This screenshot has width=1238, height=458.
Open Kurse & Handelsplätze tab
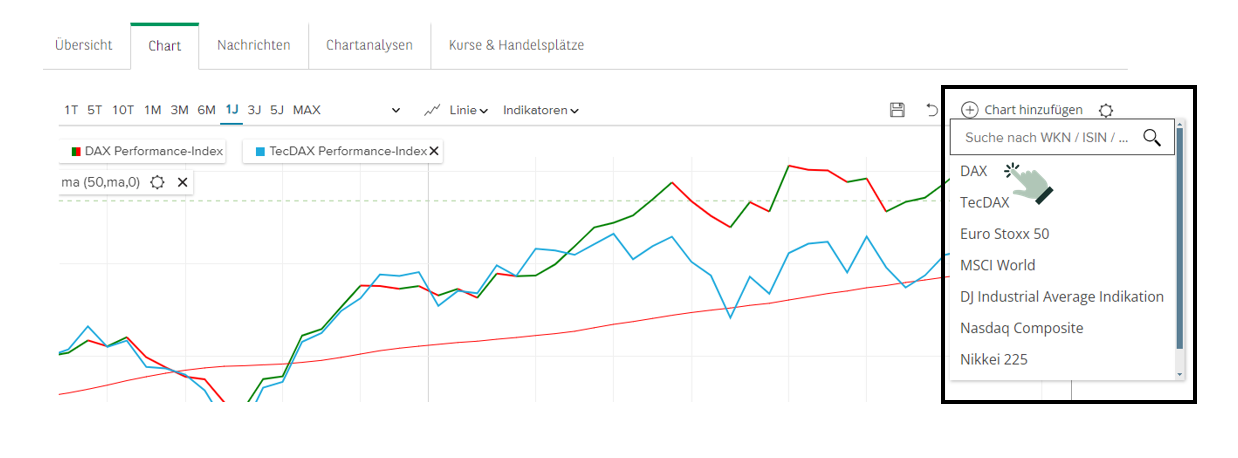pos(516,45)
